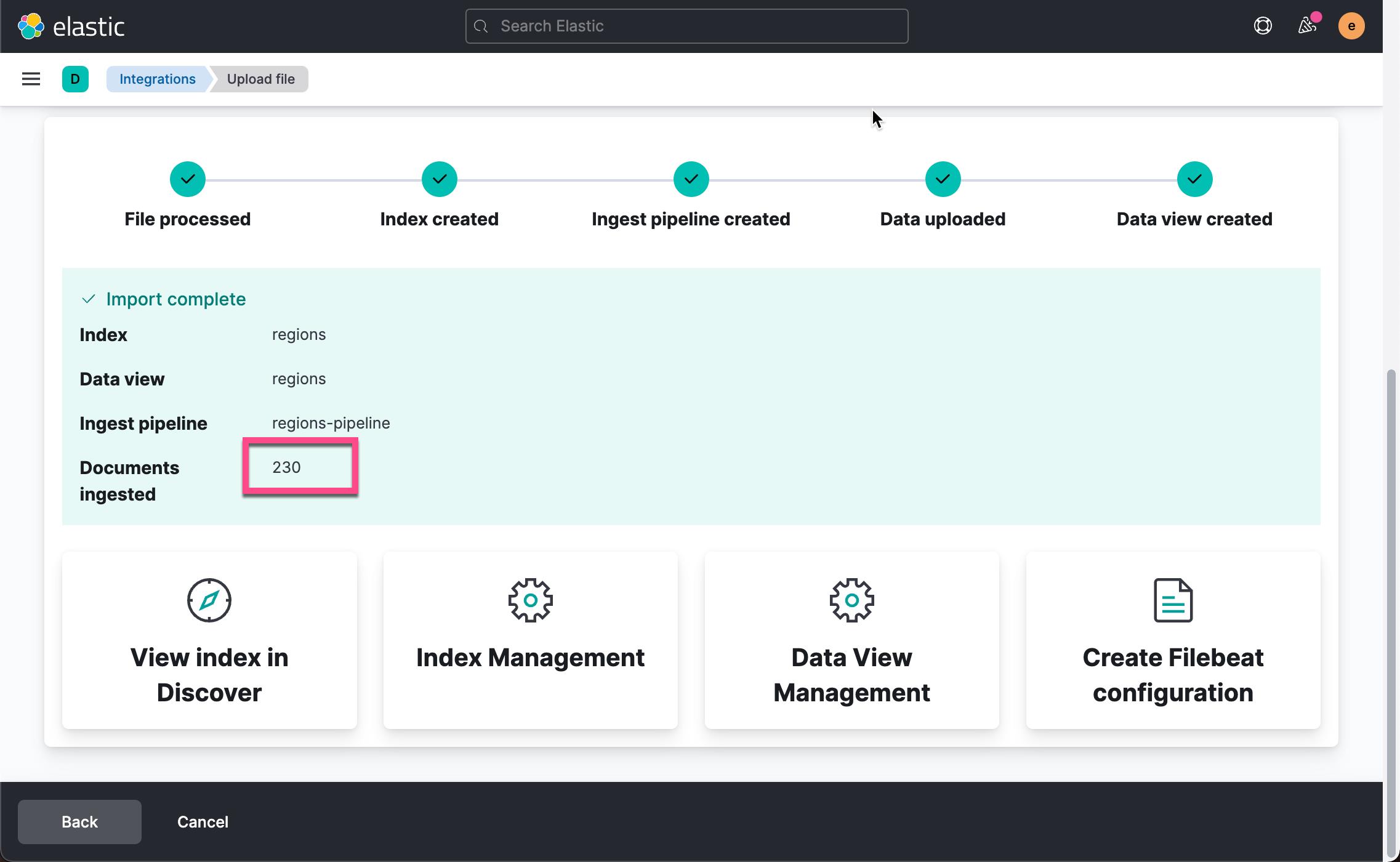Click the Elastic logo in the header
Image resolution: width=1400 pixels, height=862 pixels.
coord(71,26)
